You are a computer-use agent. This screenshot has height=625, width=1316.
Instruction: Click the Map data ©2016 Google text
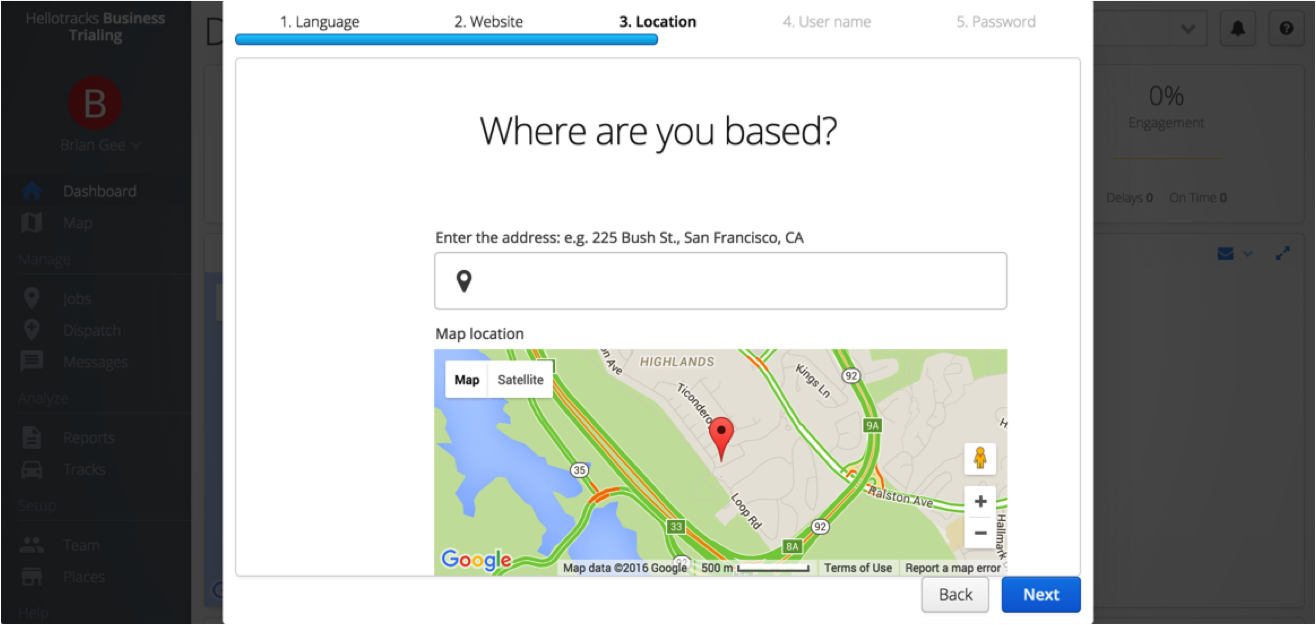(625, 568)
